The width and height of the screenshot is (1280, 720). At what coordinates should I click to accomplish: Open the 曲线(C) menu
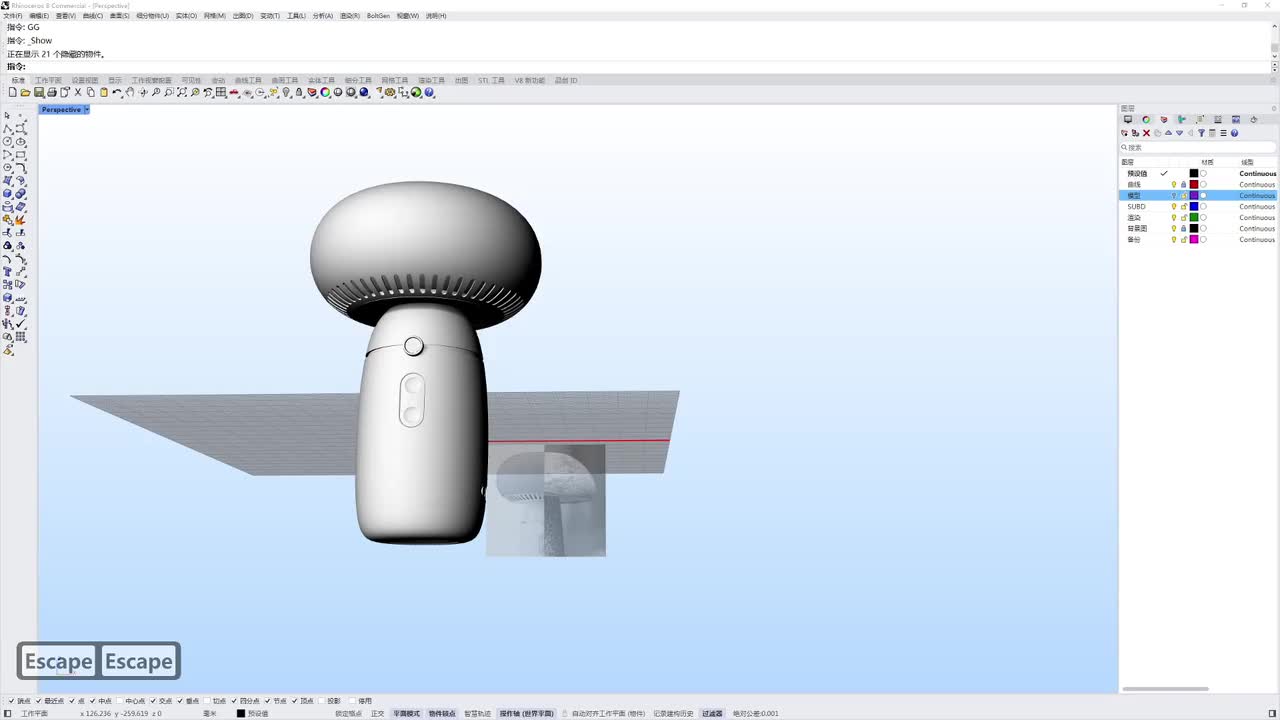(x=92, y=16)
